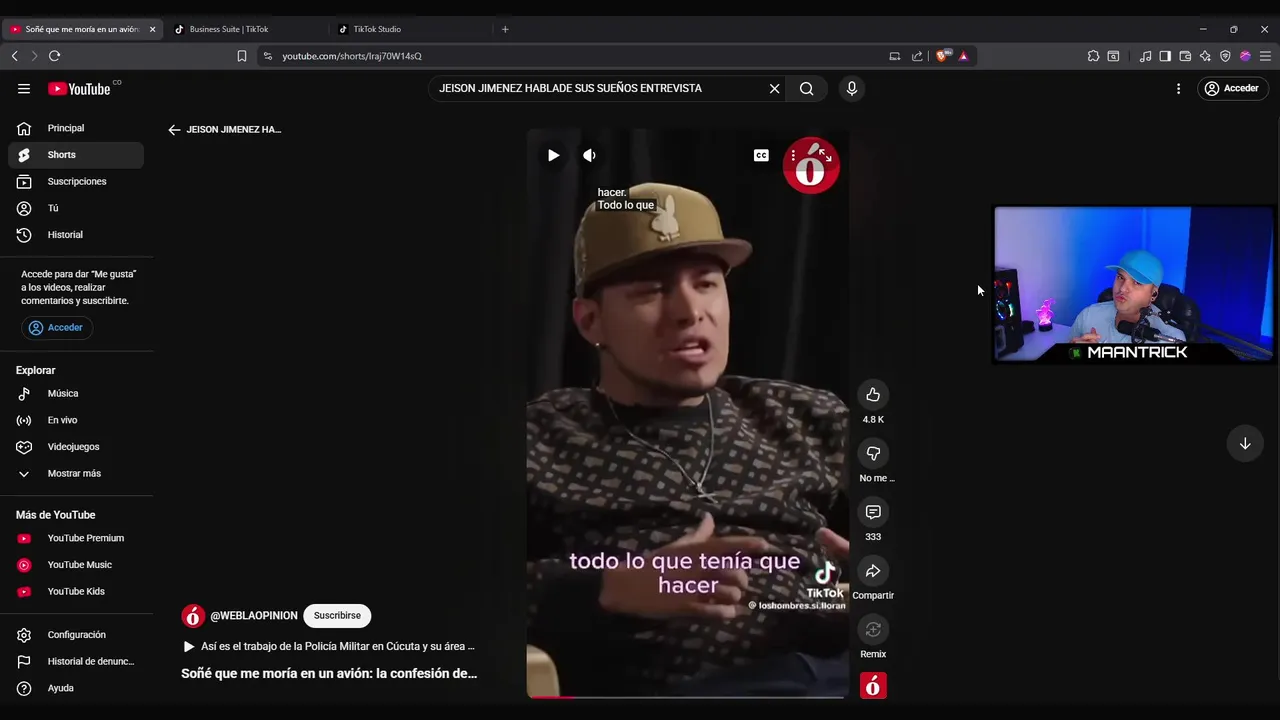Open YouTube Kids link
The width and height of the screenshot is (1280, 720).
click(76, 591)
